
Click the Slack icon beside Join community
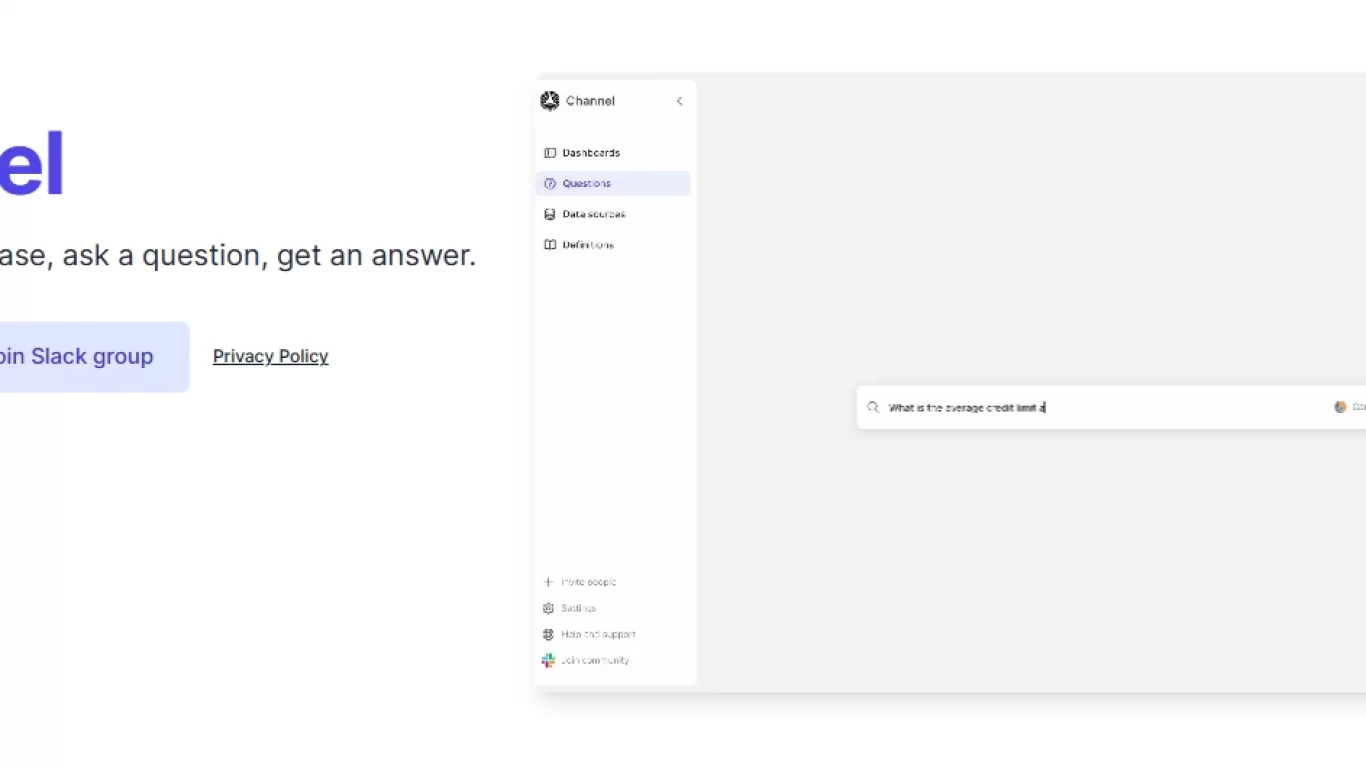[548, 660]
